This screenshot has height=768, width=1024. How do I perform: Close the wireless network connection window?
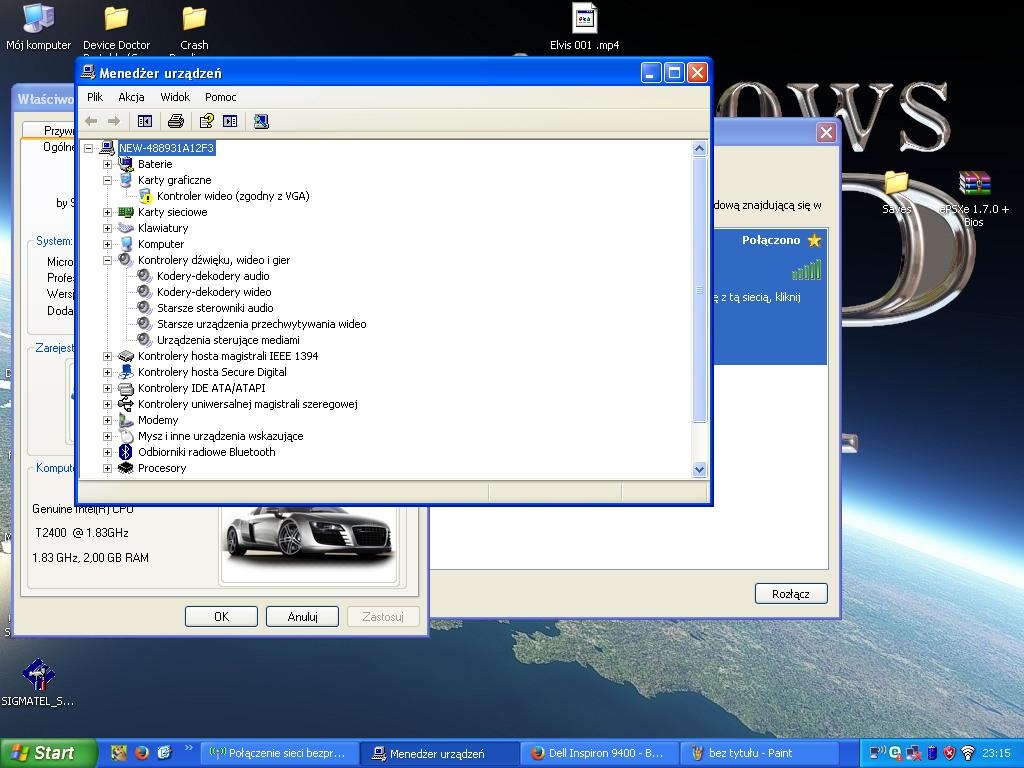[x=826, y=133]
